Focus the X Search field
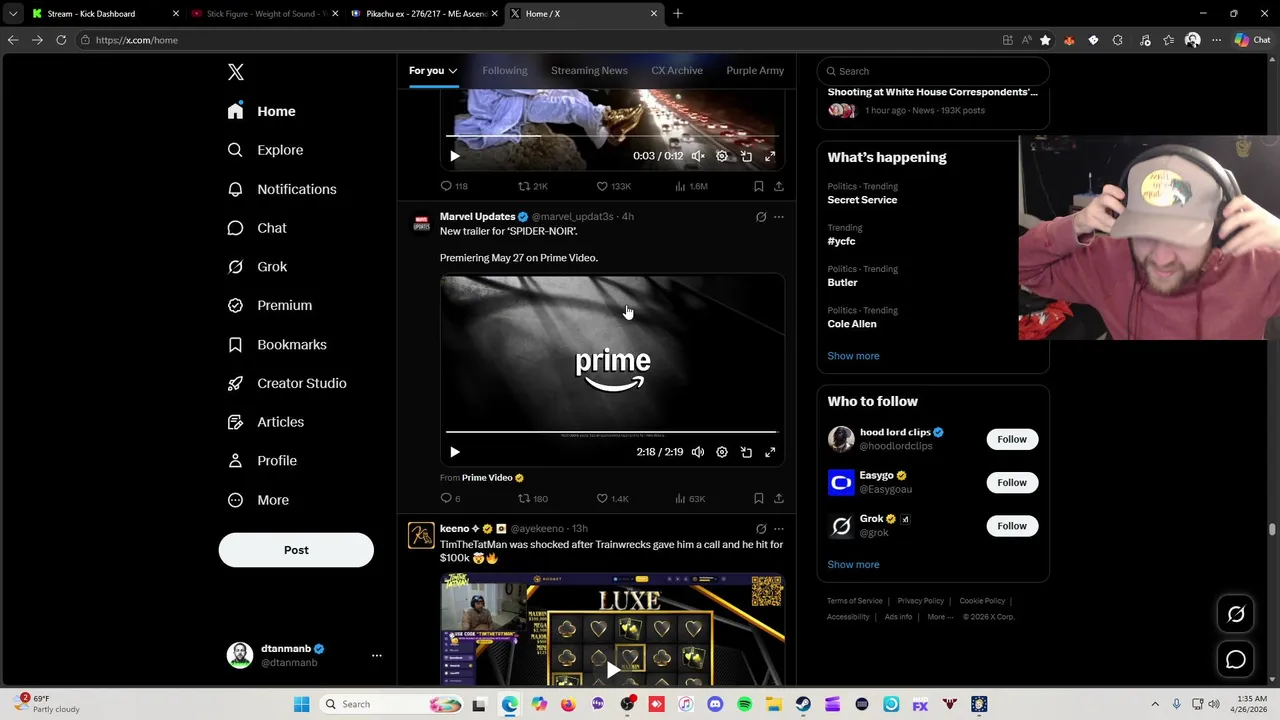This screenshot has height=720, width=1280. [x=933, y=71]
